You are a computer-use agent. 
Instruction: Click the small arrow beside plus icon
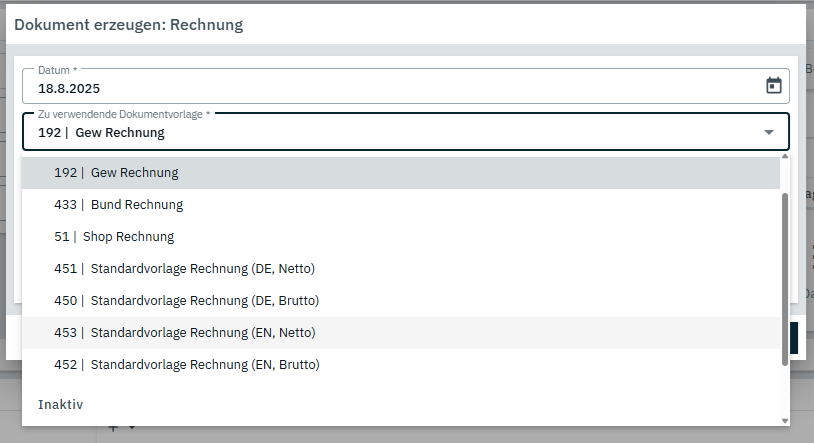pyautogui.click(x=130, y=430)
